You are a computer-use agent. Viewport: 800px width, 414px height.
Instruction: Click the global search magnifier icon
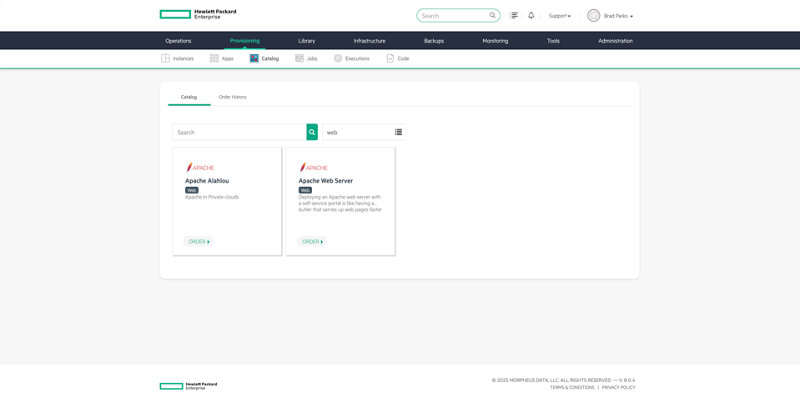pyautogui.click(x=492, y=15)
